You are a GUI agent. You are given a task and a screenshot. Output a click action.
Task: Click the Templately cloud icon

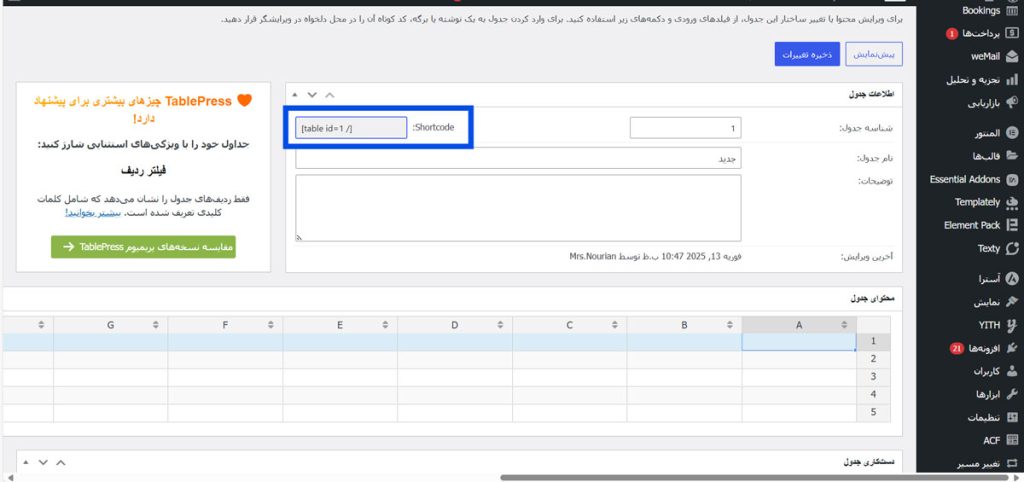1012,202
